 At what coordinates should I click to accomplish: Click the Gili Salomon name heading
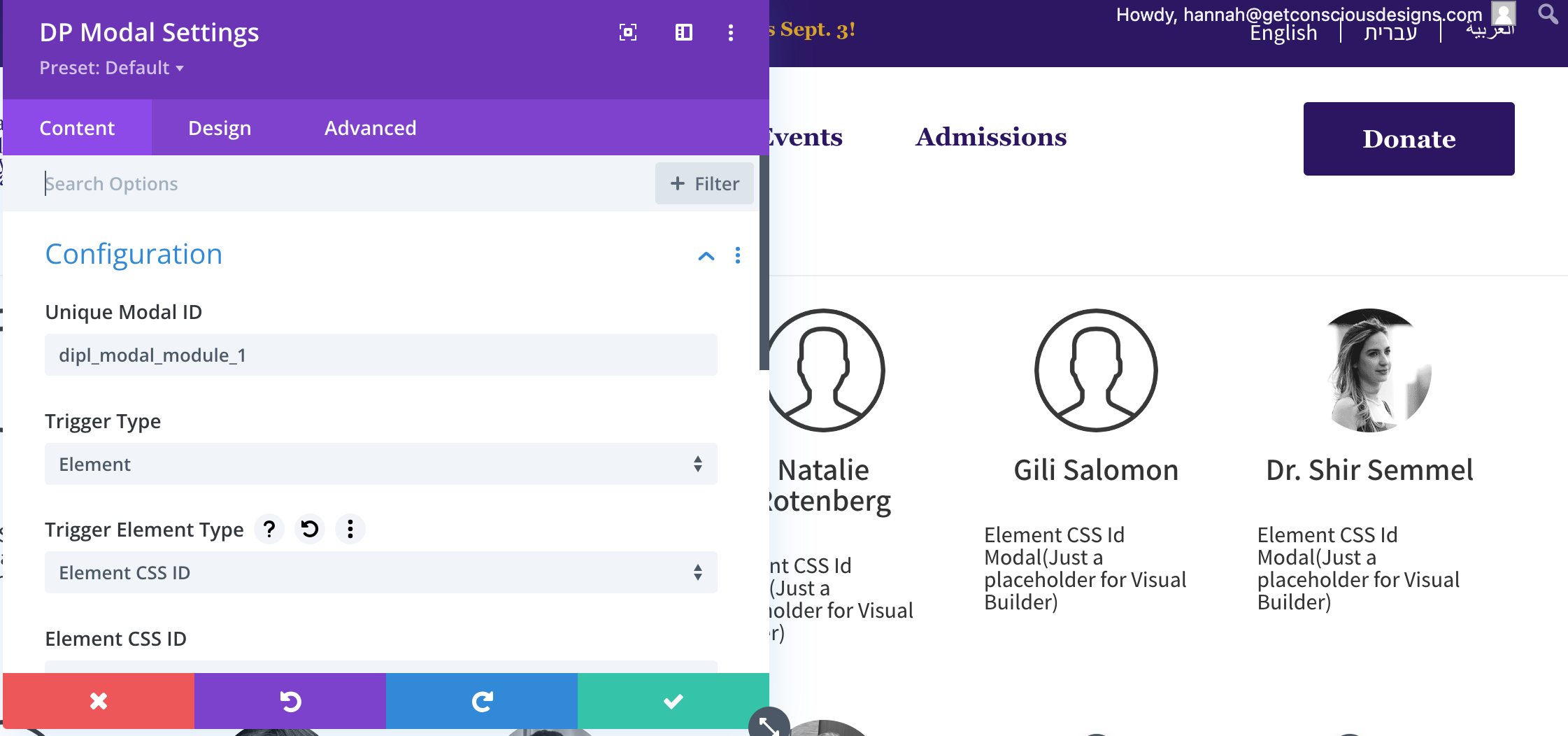tap(1096, 470)
